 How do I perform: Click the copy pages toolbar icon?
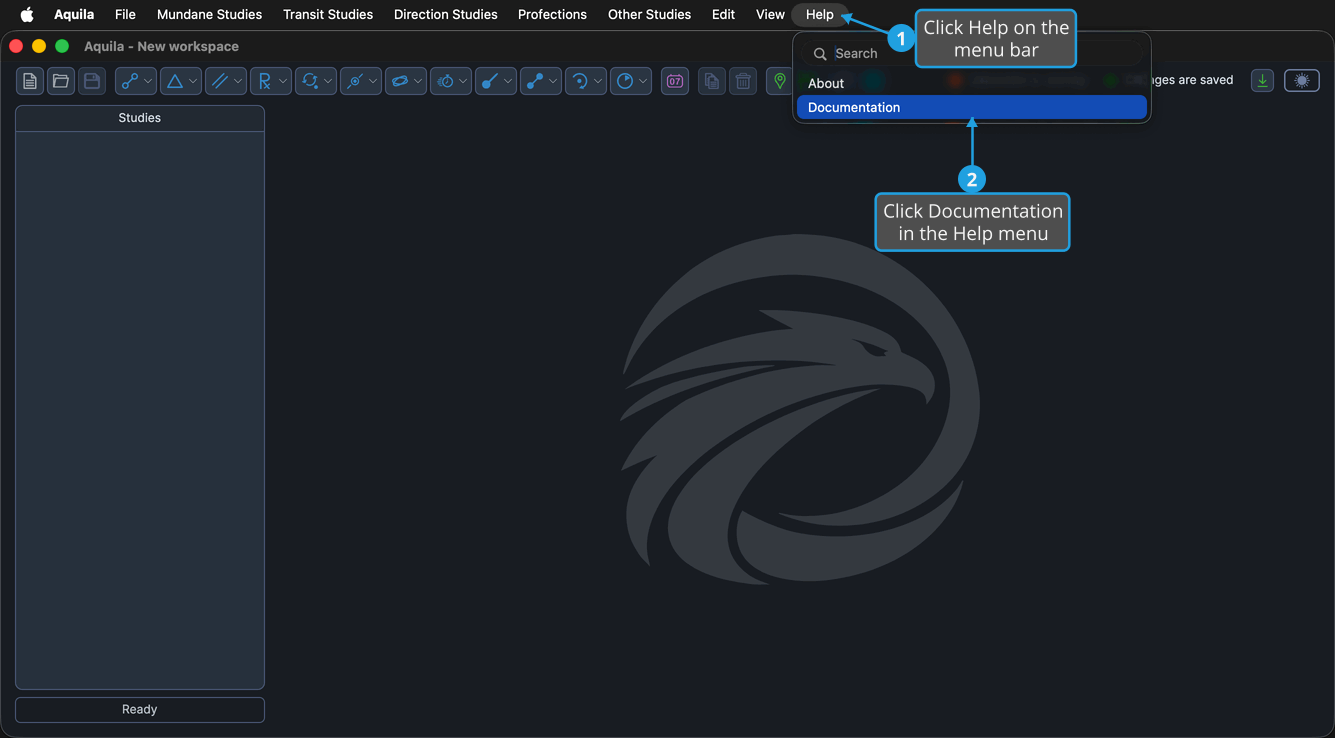712,81
